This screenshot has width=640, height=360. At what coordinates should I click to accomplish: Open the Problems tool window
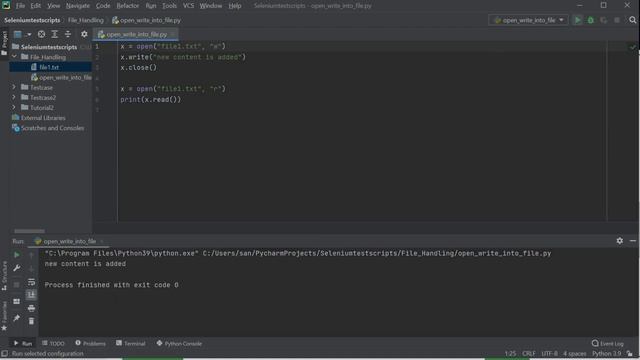(x=90, y=343)
